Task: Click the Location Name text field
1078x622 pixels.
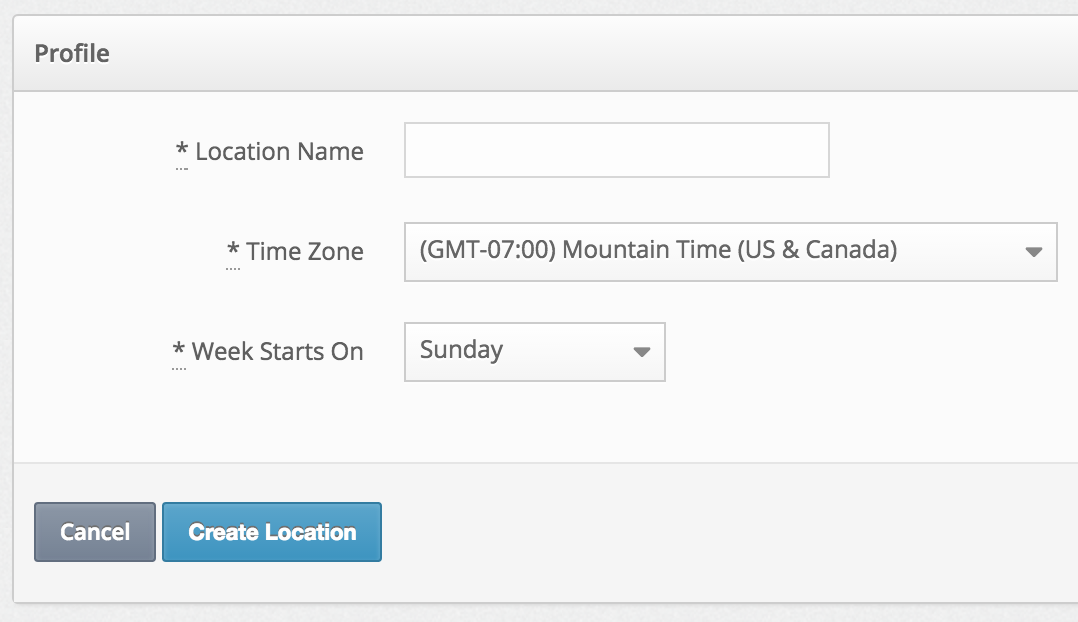Action: coord(616,150)
